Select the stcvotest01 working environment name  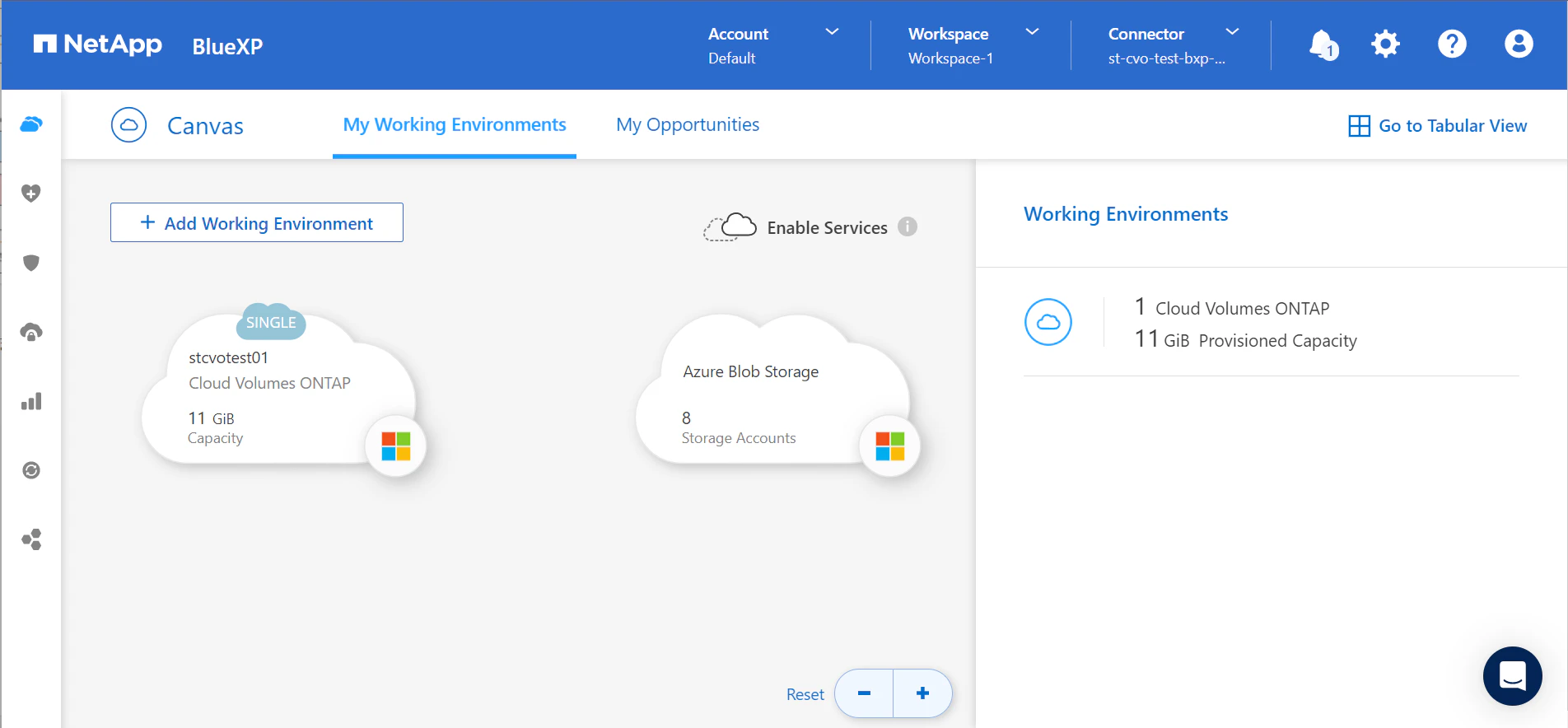pos(228,357)
